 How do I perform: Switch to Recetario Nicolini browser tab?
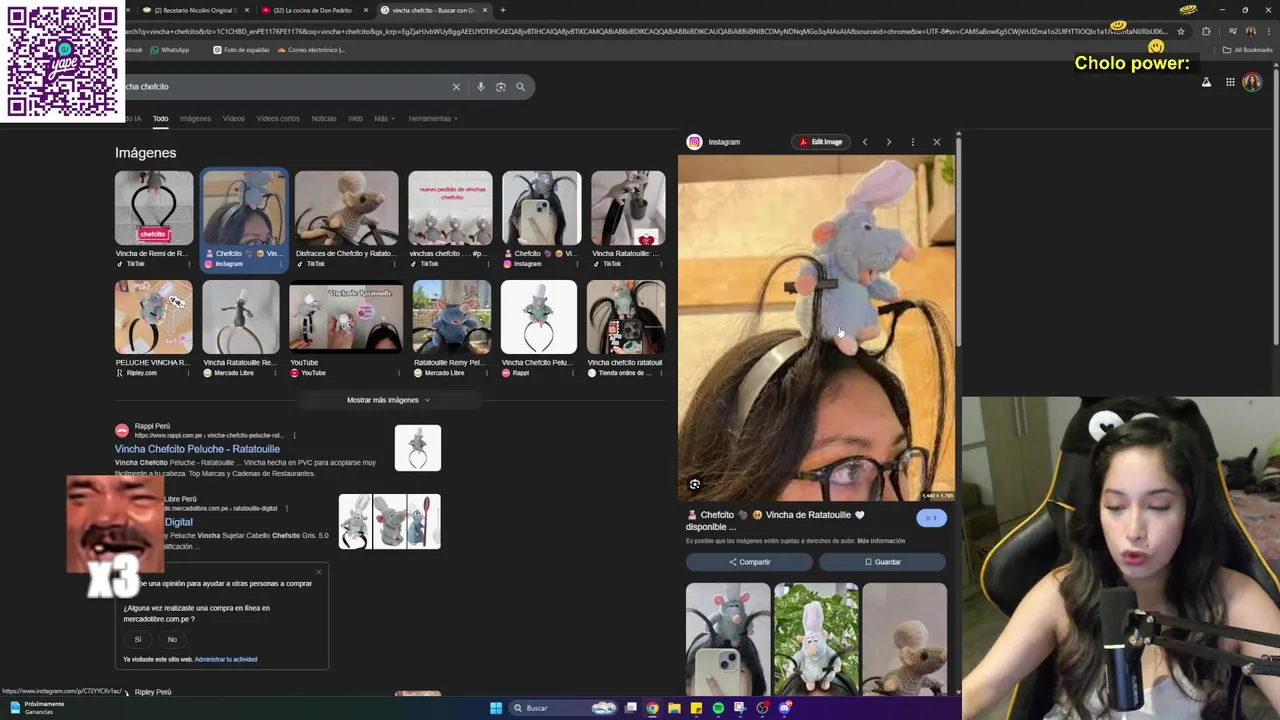195,10
